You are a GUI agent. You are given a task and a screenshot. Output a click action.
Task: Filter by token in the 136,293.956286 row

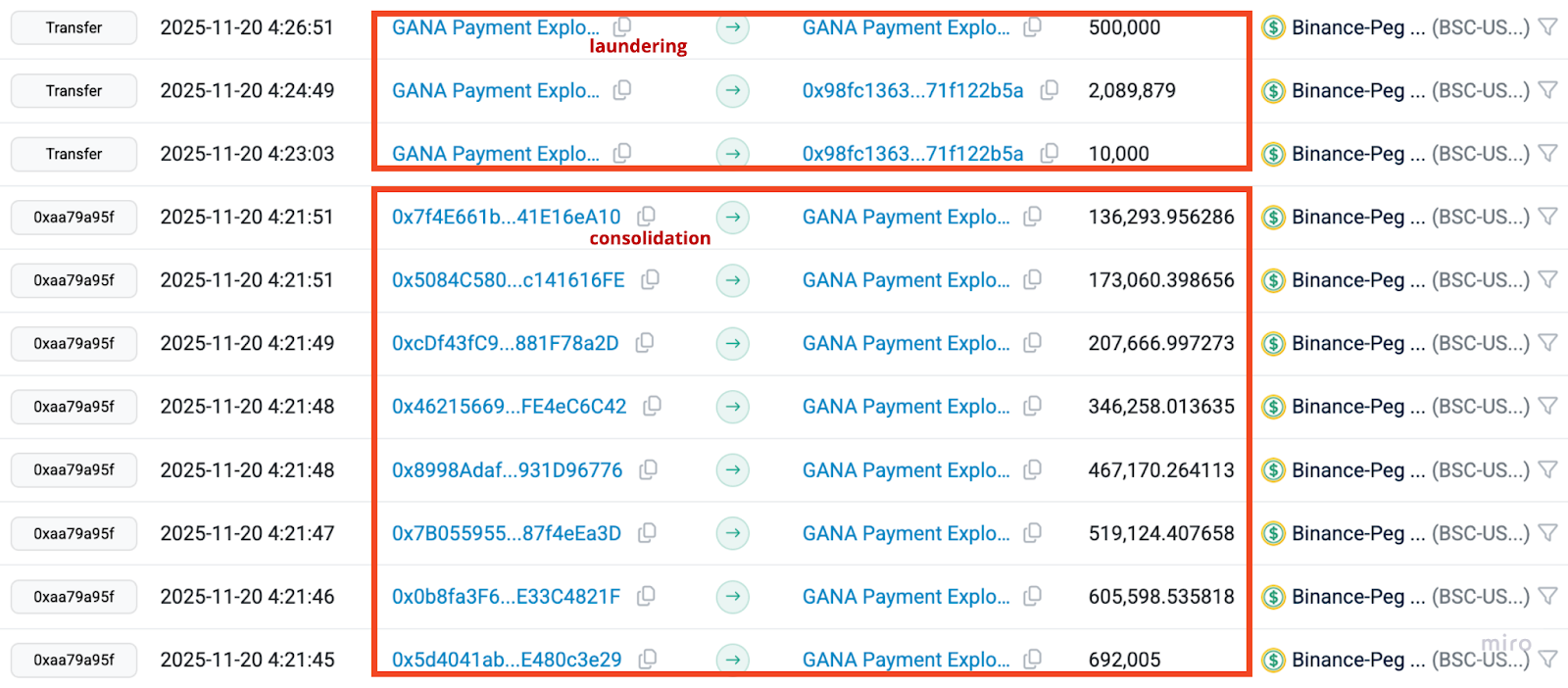point(1547,217)
